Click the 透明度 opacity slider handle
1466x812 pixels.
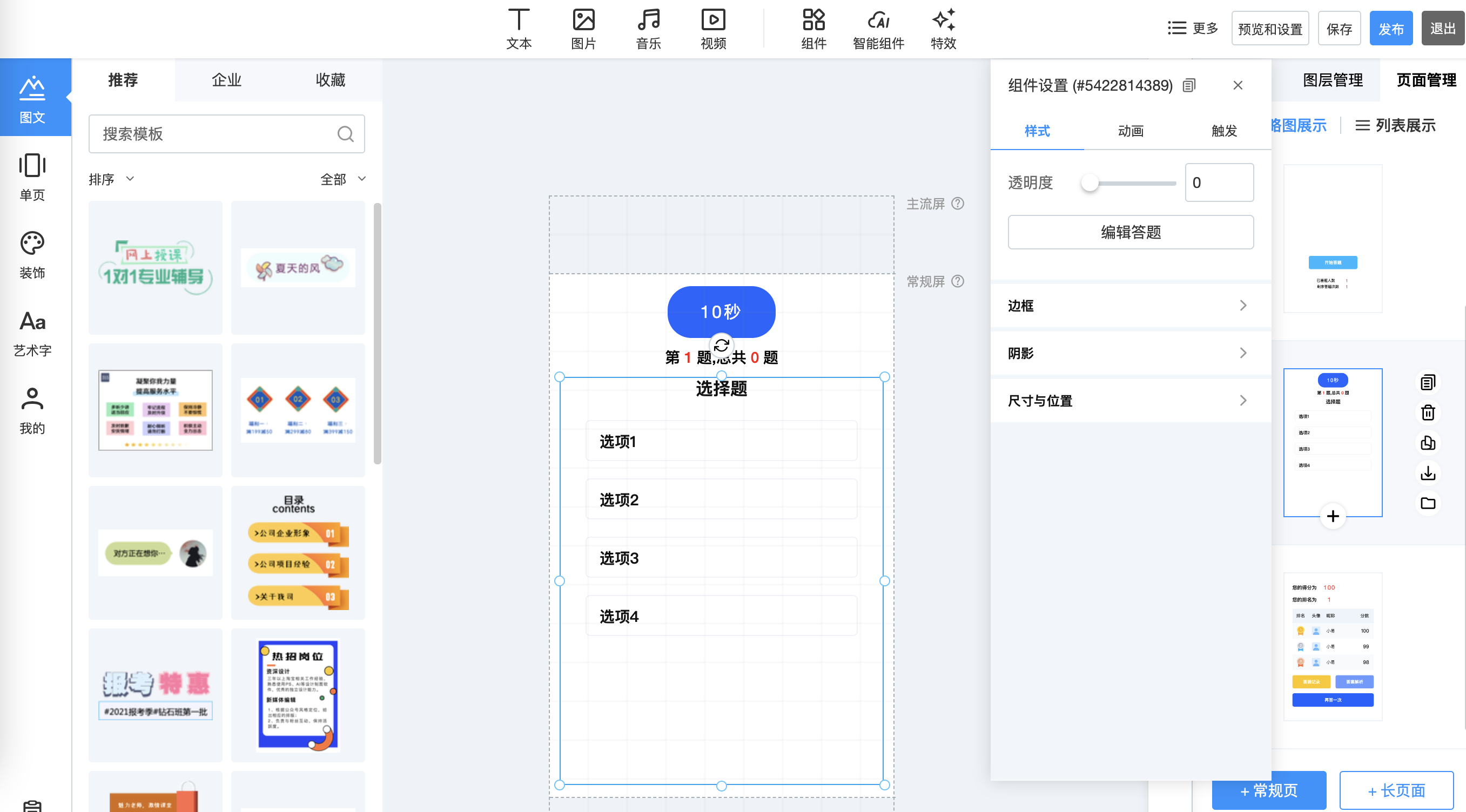pos(1090,183)
